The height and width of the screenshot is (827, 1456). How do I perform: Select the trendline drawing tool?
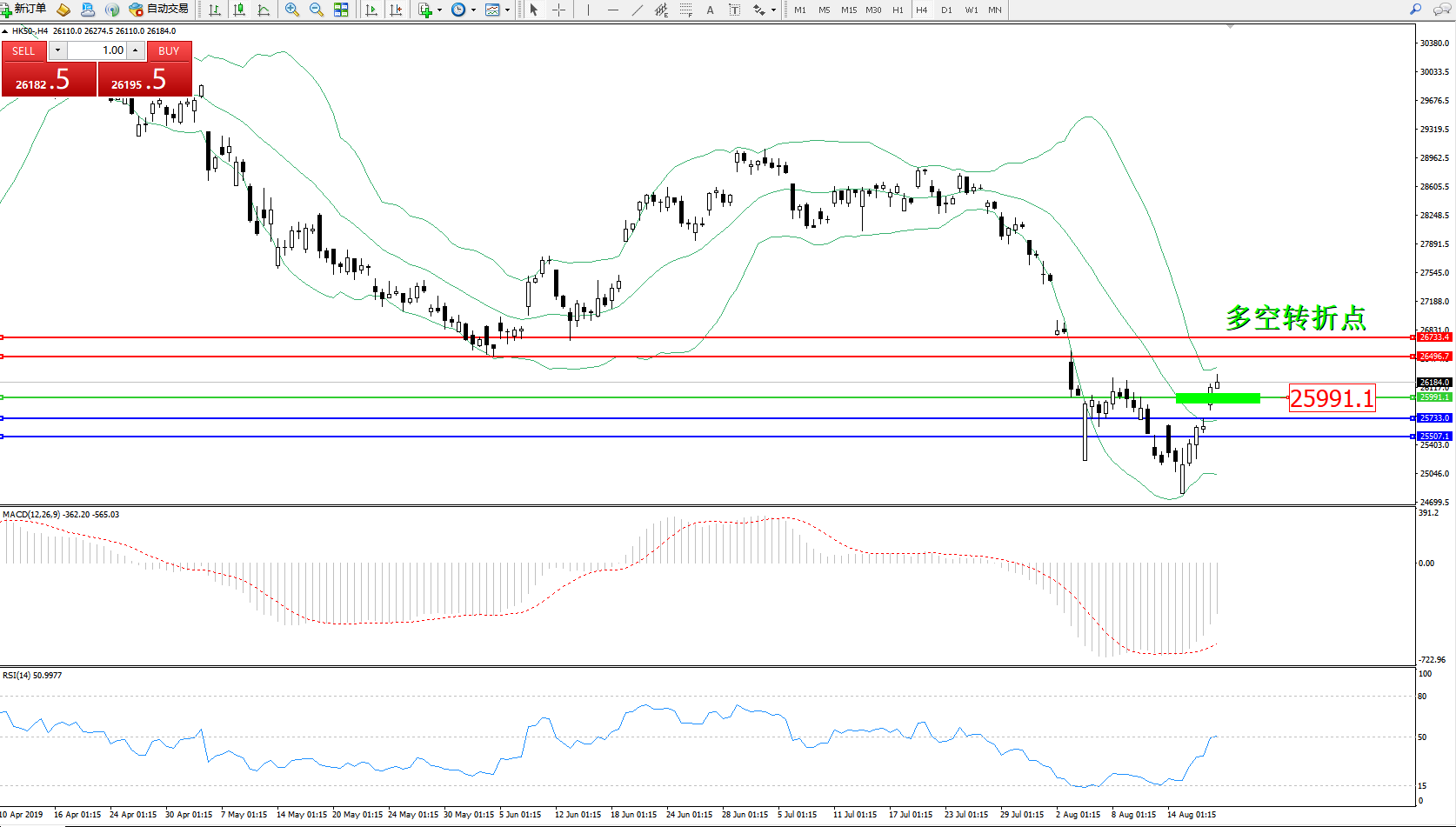(x=638, y=10)
